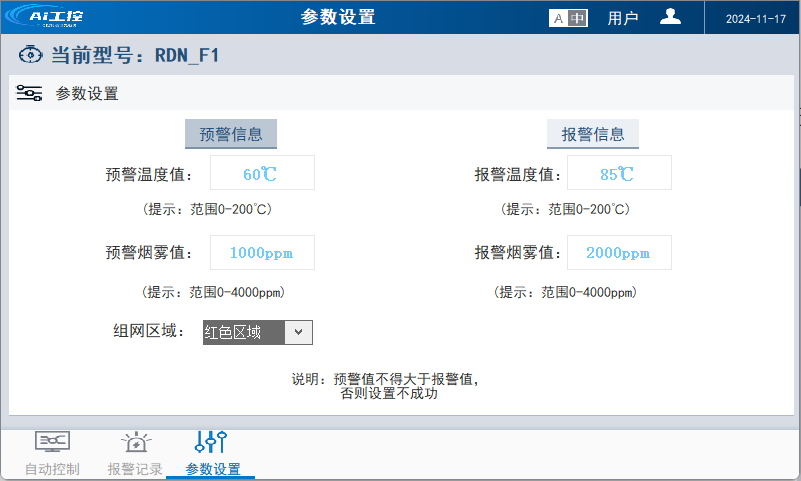The height and width of the screenshot is (481, 801).
Task: Click the 预警信息 button
Action: coord(231,134)
